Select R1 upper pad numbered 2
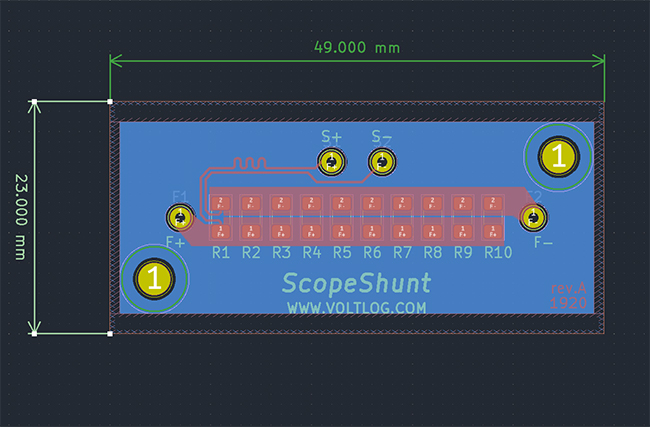 point(221,203)
